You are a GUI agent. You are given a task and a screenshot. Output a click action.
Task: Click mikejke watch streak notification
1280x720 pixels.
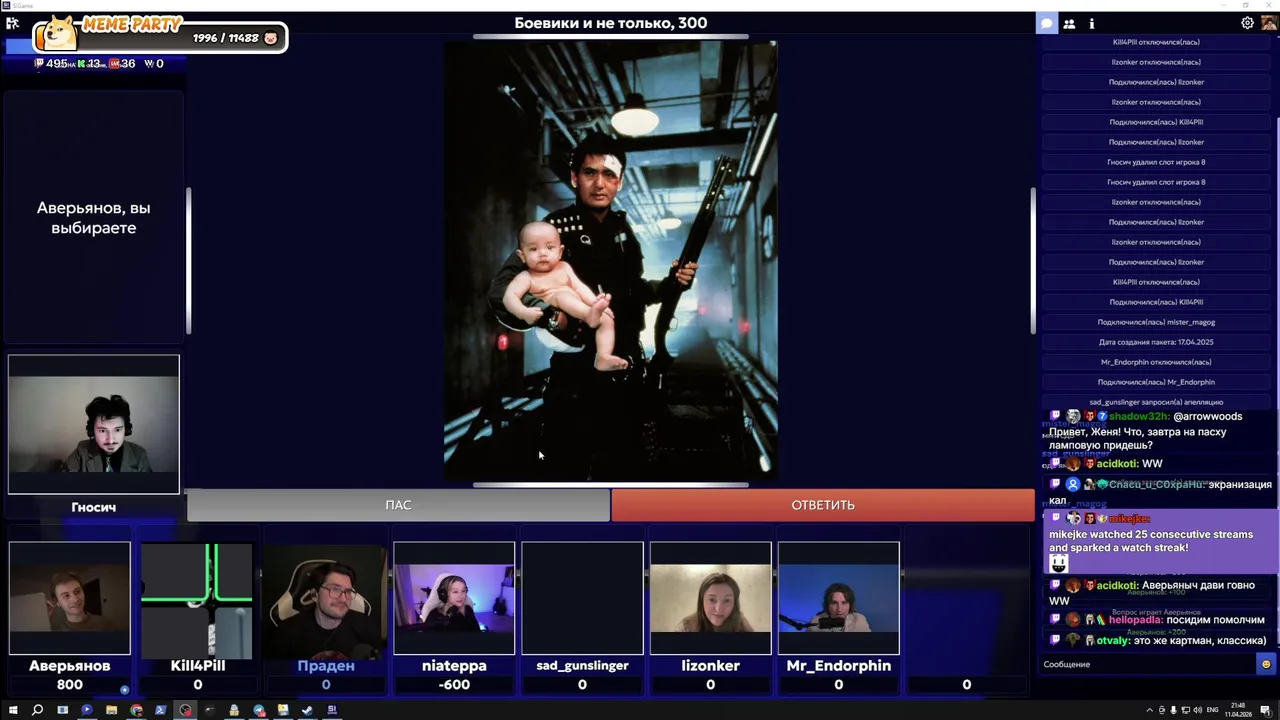click(x=1160, y=541)
